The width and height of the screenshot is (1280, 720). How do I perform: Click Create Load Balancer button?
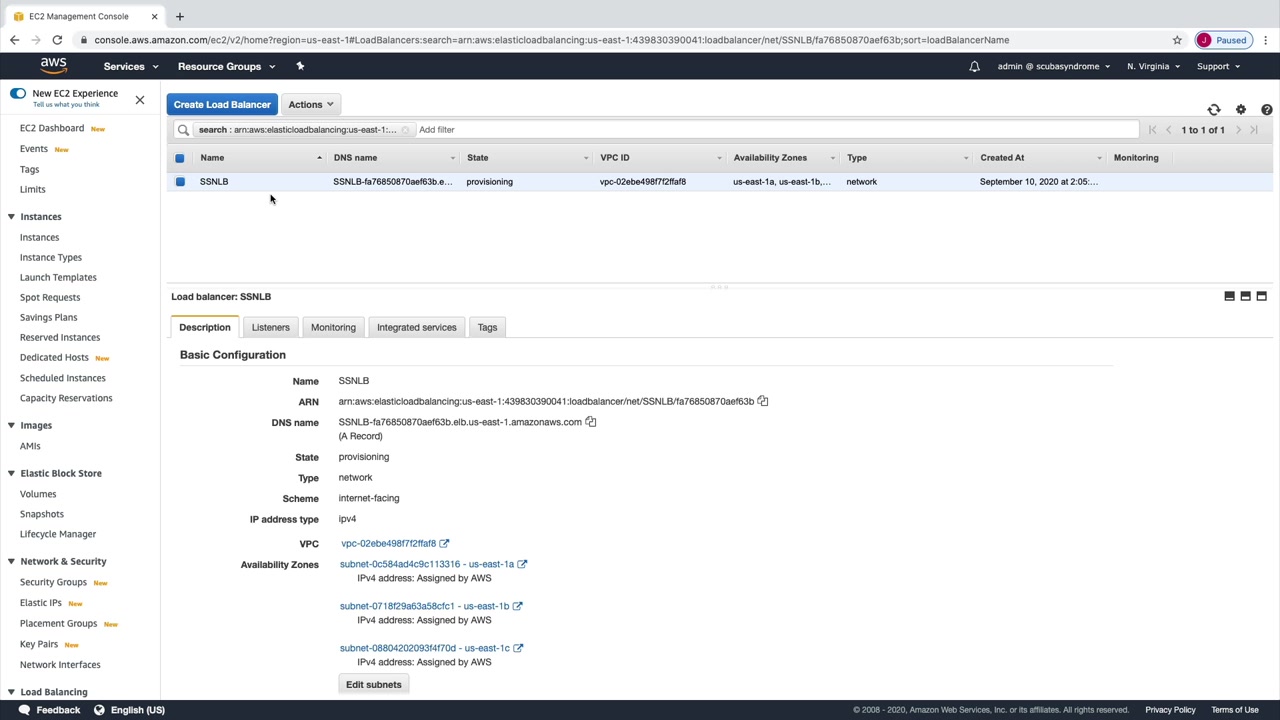click(x=222, y=104)
